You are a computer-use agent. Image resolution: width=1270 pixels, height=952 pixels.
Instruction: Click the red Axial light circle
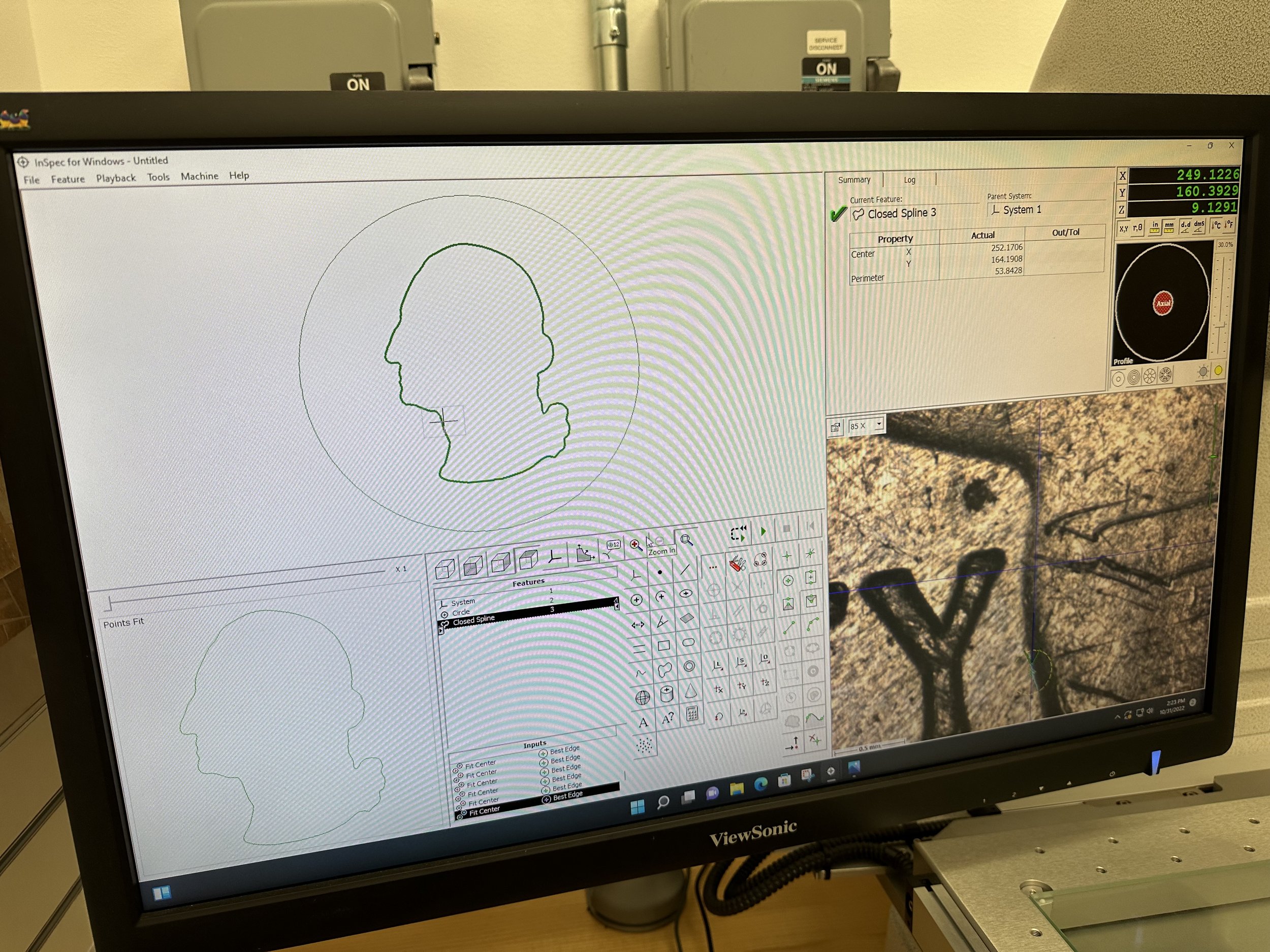1163,303
